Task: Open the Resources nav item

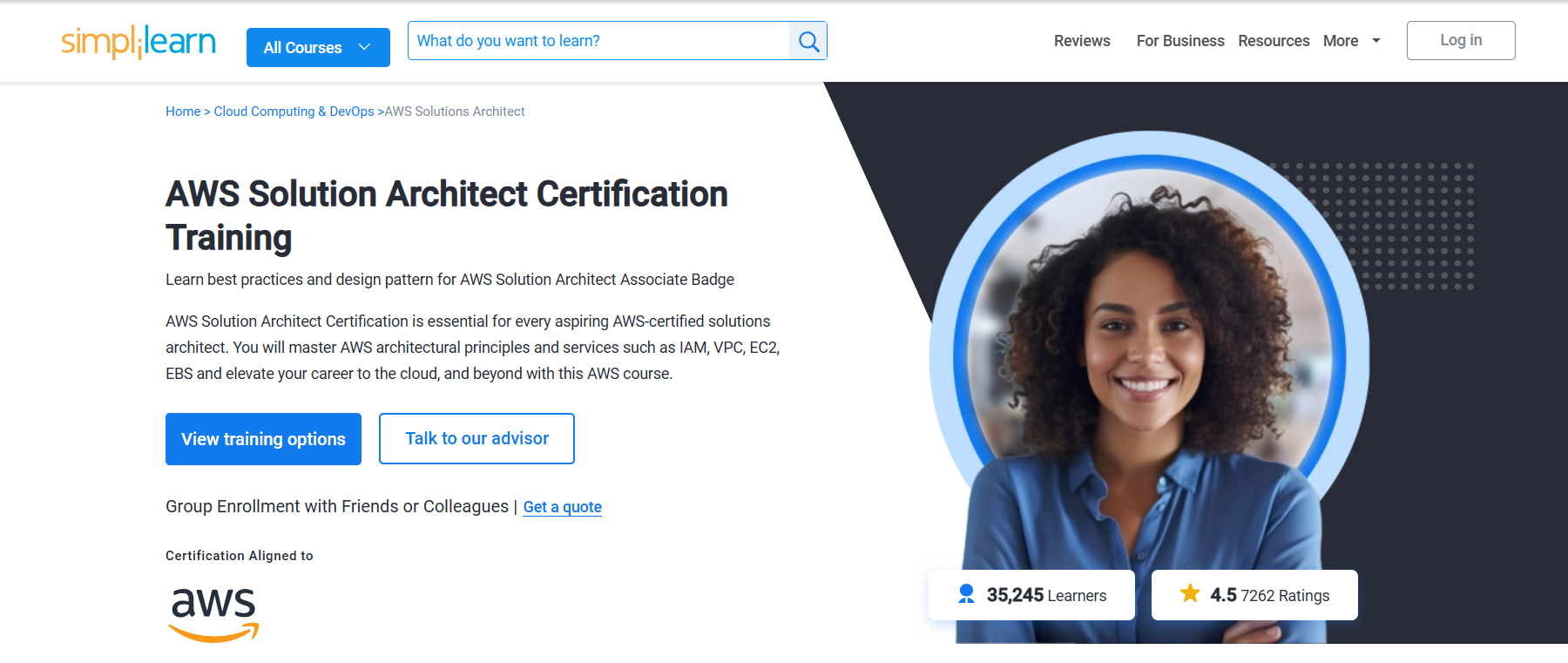Action: (1274, 41)
